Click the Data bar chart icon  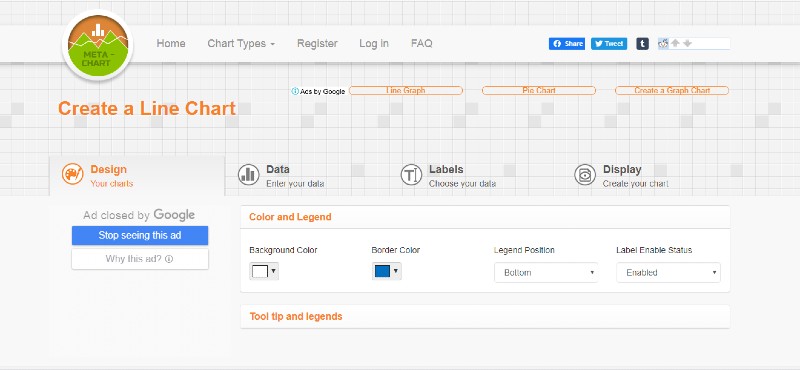248,175
